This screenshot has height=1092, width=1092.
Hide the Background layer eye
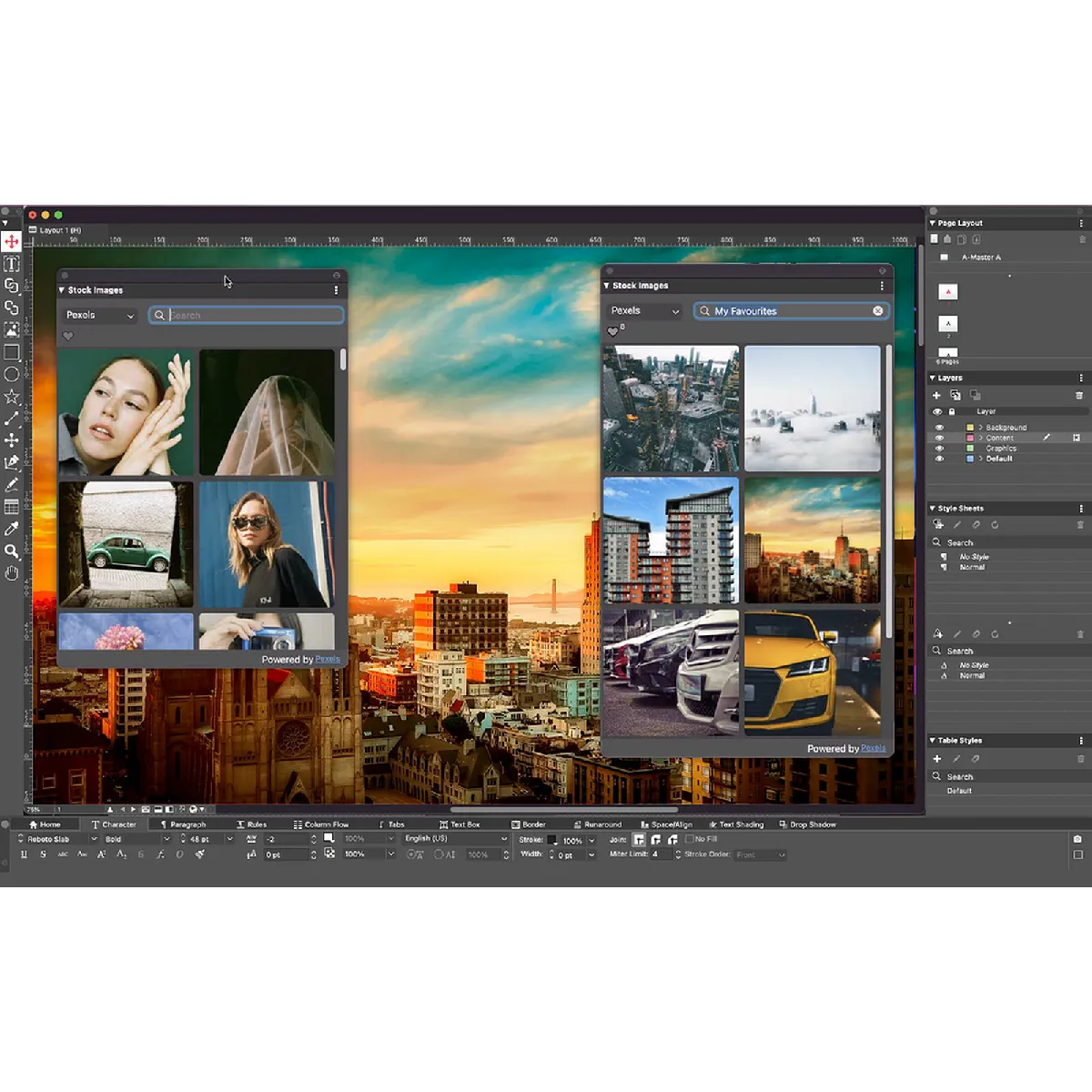pos(940,427)
